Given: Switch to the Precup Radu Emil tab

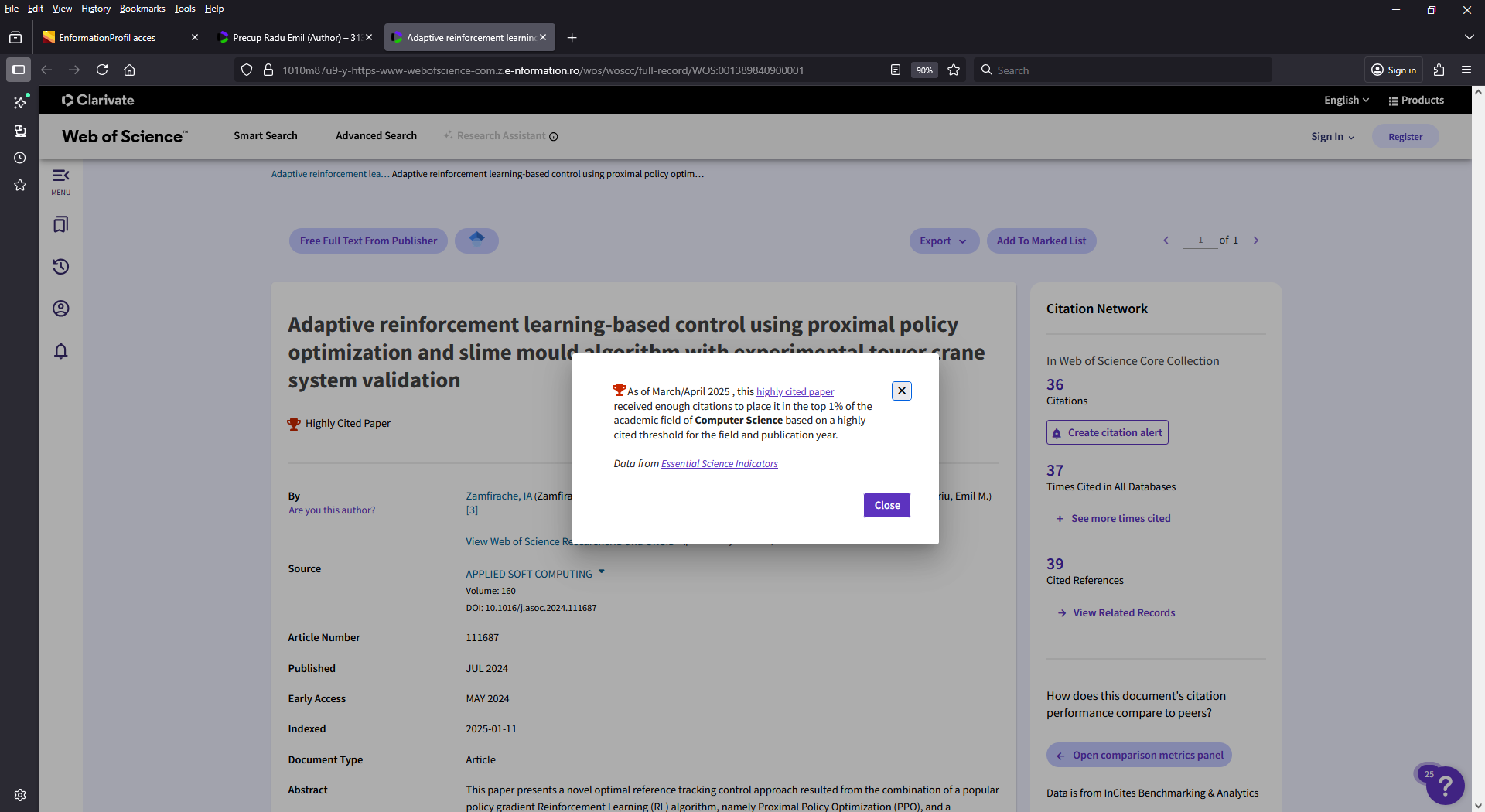Looking at the screenshot, I should tap(295, 37).
